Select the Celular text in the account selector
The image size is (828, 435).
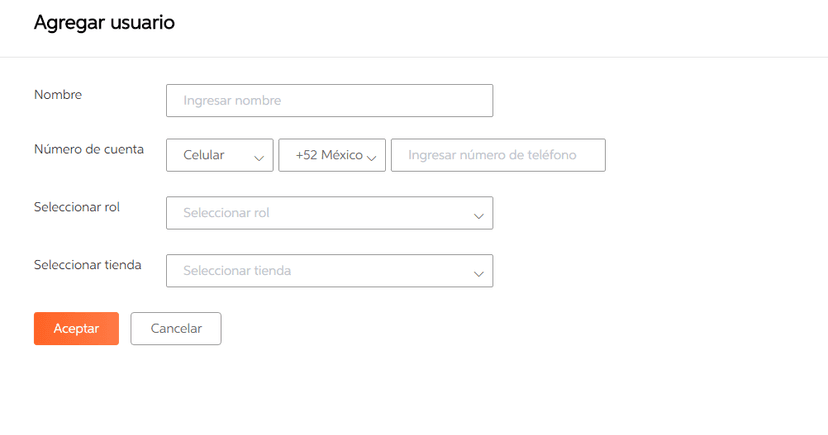204,155
